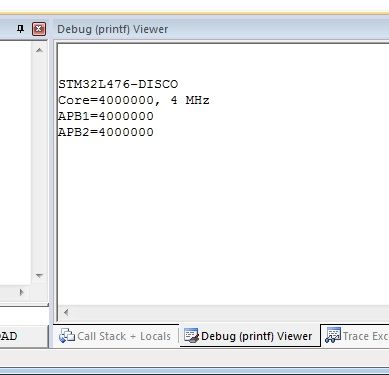Click the APB1=4000000 output line

106,116
